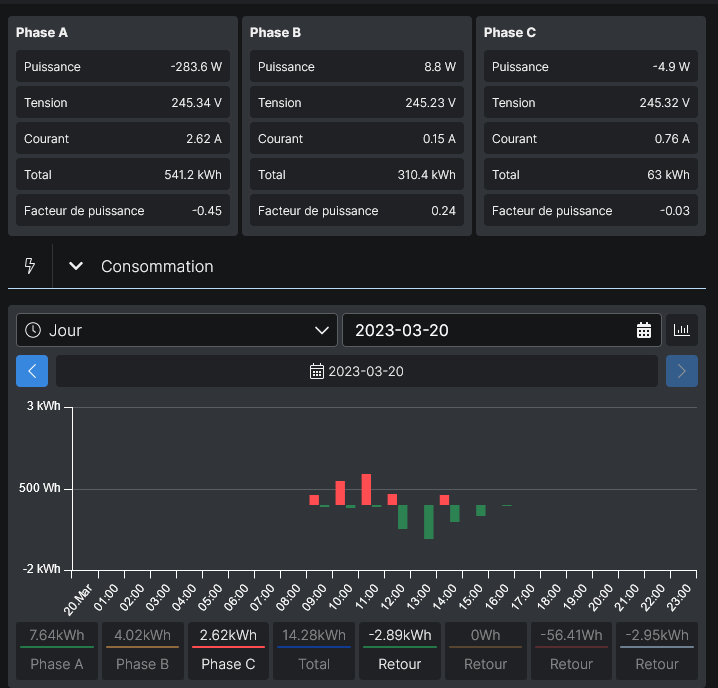Click the Phase A card heading
718x688 pixels.
pyautogui.click(x=42, y=33)
